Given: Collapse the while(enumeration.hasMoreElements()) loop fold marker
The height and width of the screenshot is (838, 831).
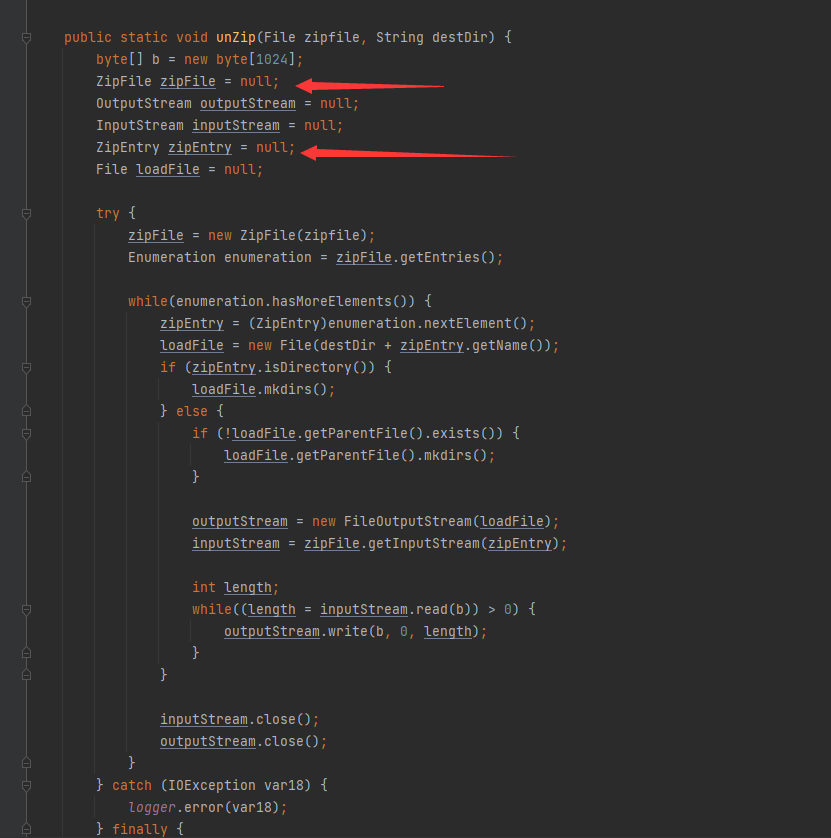Looking at the screenshot, I should 26,301.
